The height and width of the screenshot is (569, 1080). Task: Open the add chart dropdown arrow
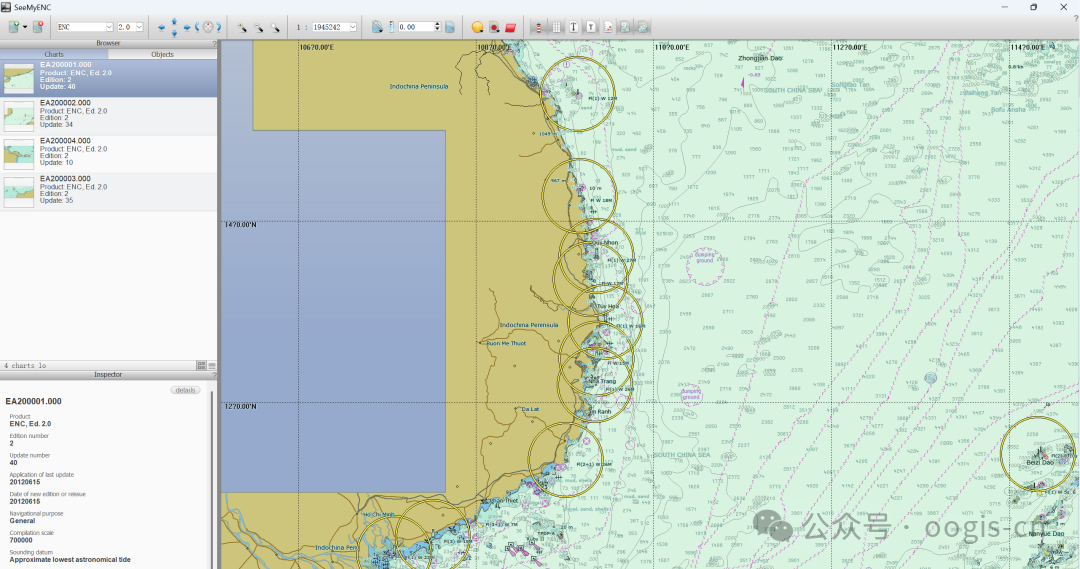click(x=25, y=27)
